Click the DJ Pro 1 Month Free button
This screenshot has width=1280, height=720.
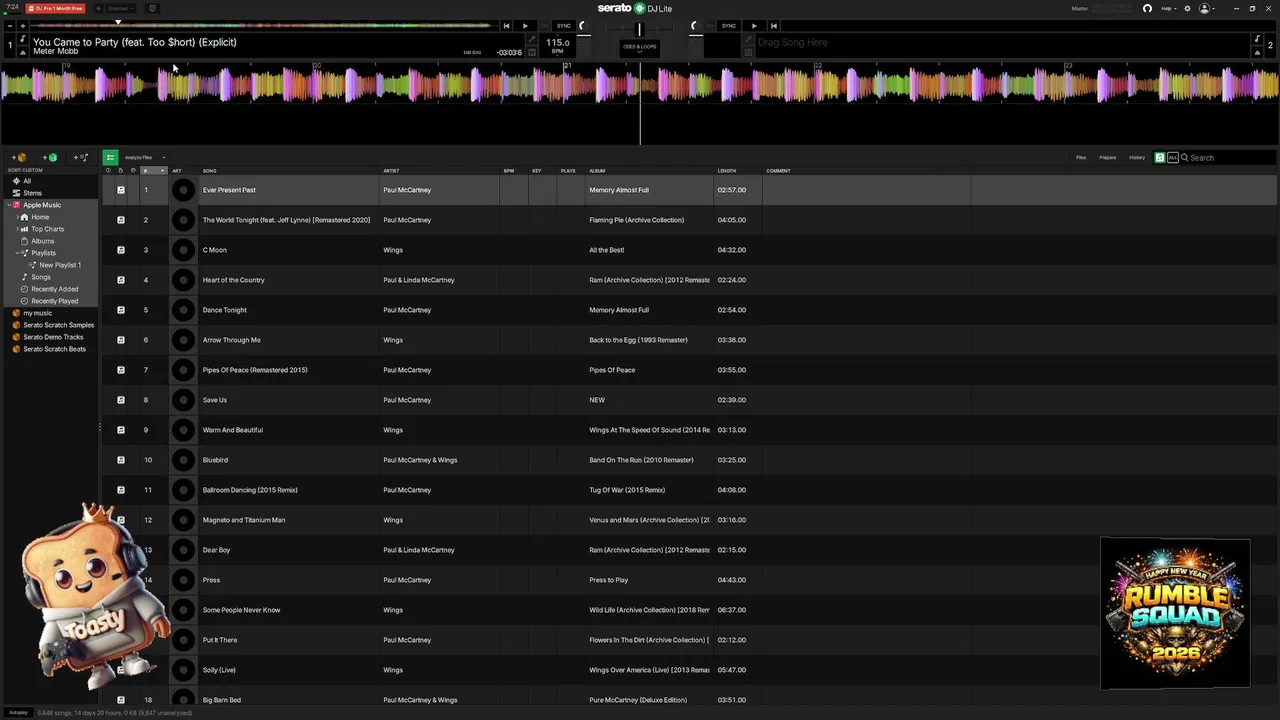55,8
